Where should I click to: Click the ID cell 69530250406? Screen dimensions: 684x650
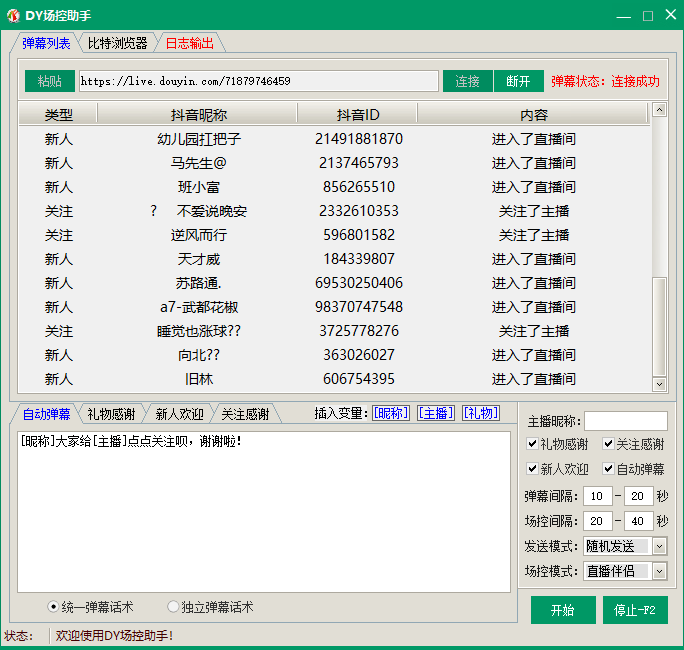point(359,283)
